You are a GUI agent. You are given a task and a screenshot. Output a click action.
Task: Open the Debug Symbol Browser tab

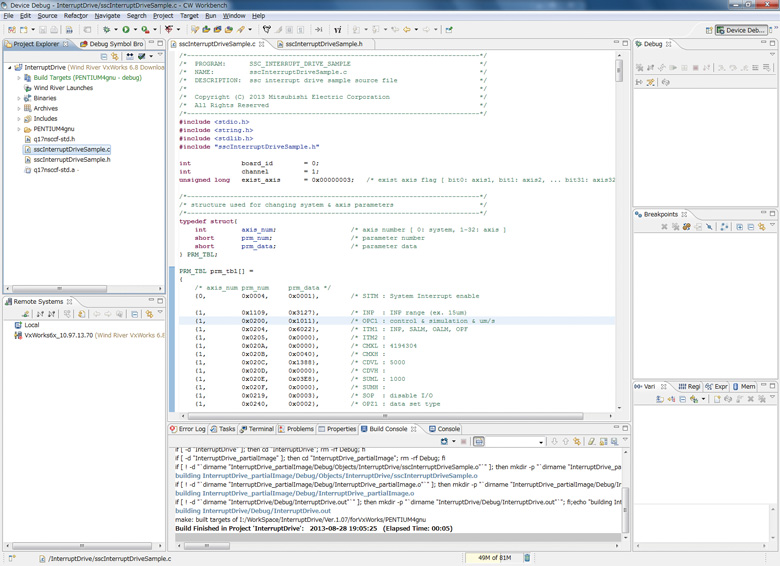coord(112,44)
